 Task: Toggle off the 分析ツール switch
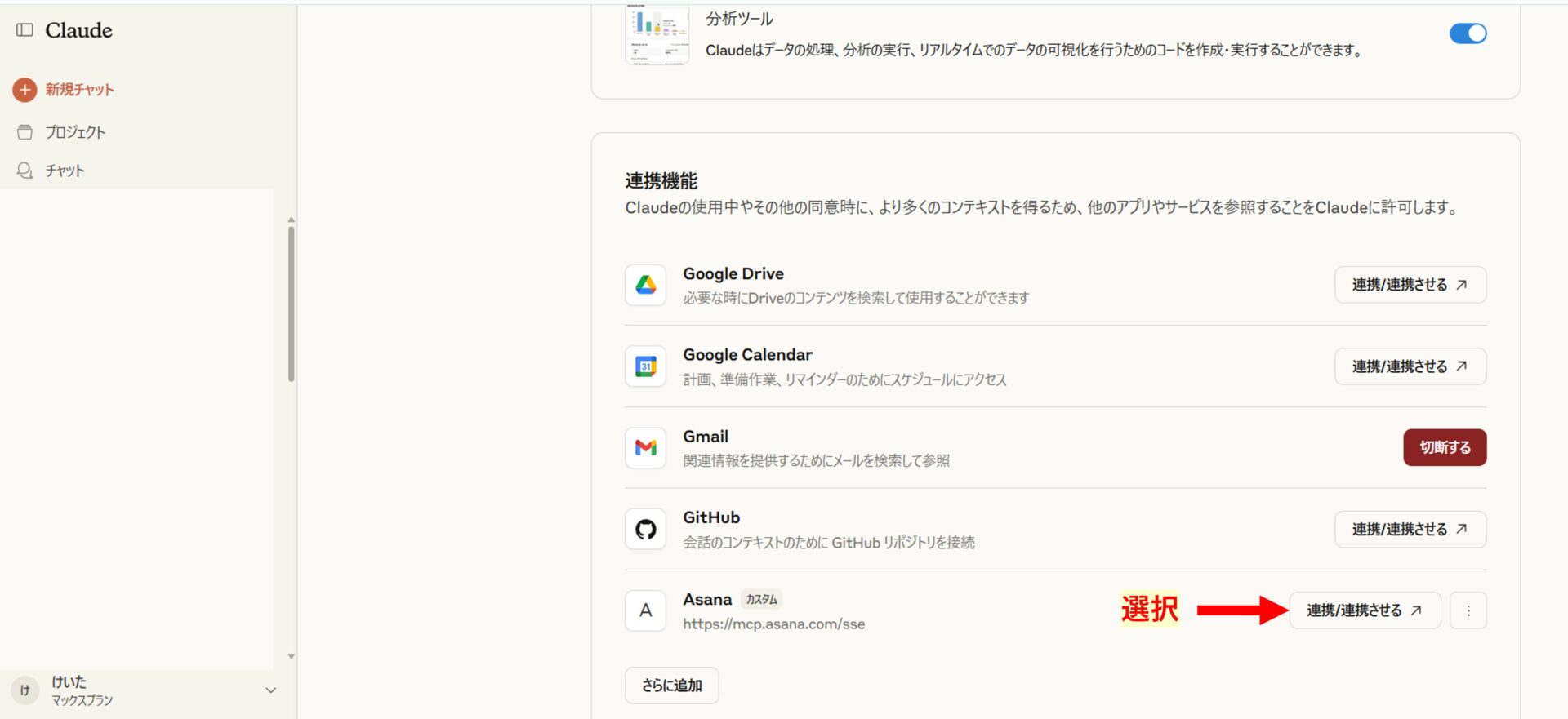pyautogui.click(x=1468, y=33)
